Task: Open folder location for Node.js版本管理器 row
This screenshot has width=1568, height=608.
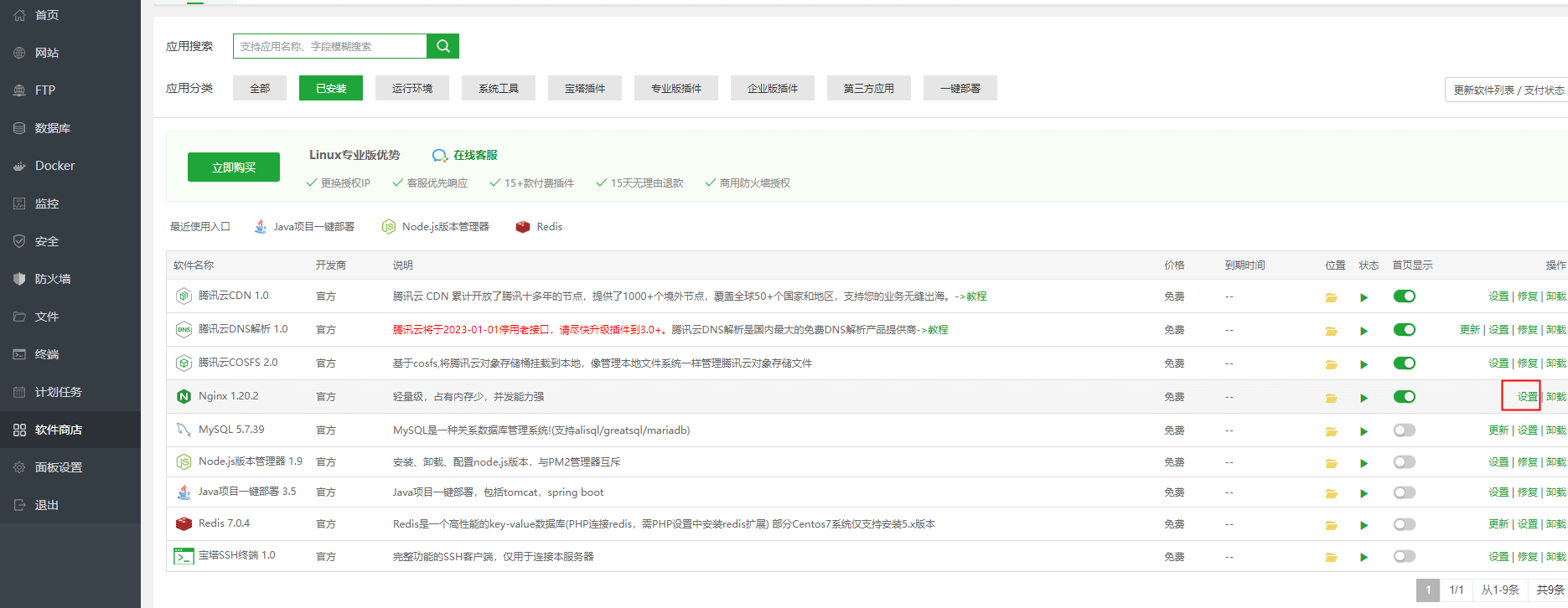Action: (x=1331, y=463)
